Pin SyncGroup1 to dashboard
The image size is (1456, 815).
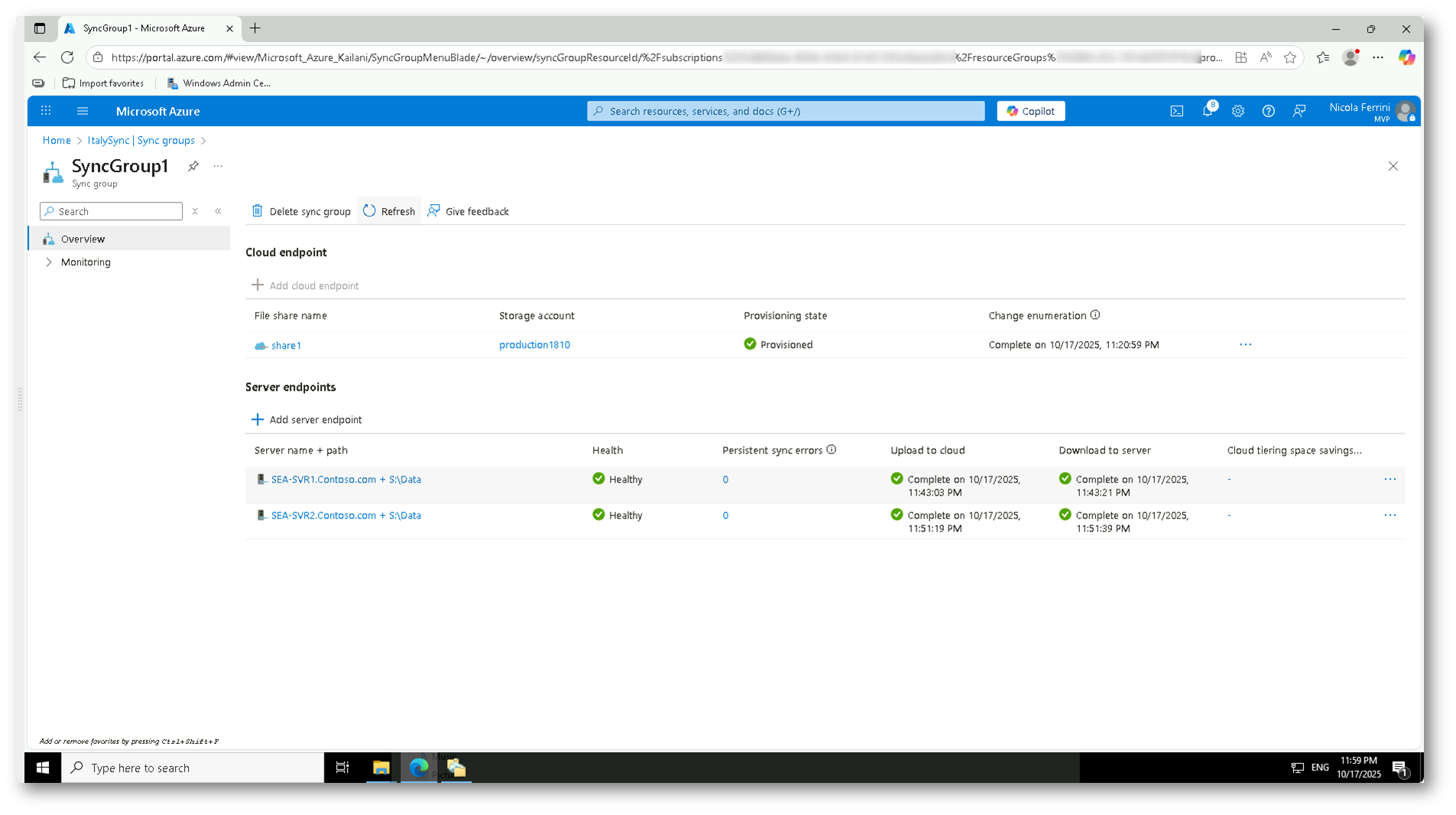(193, 166)
